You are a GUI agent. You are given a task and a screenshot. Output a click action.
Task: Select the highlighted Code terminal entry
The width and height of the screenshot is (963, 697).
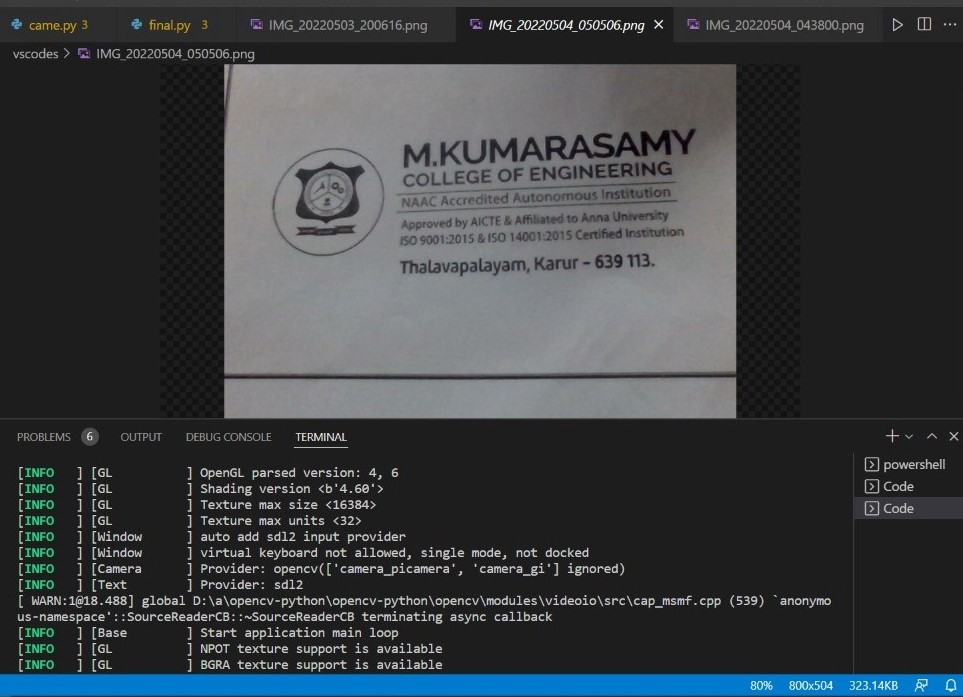(908, 508)
